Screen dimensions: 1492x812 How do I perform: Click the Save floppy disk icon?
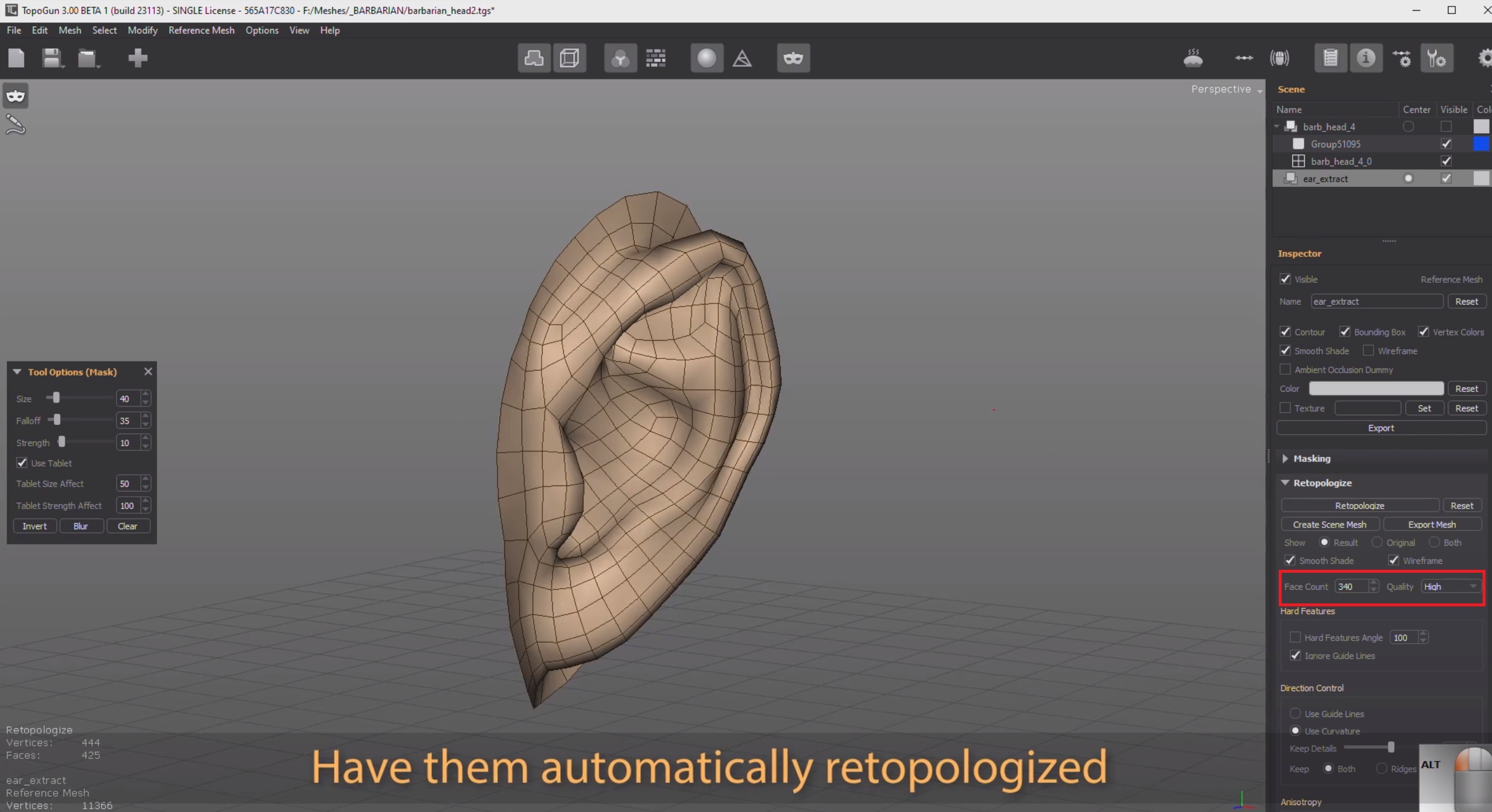coord(52,58)
